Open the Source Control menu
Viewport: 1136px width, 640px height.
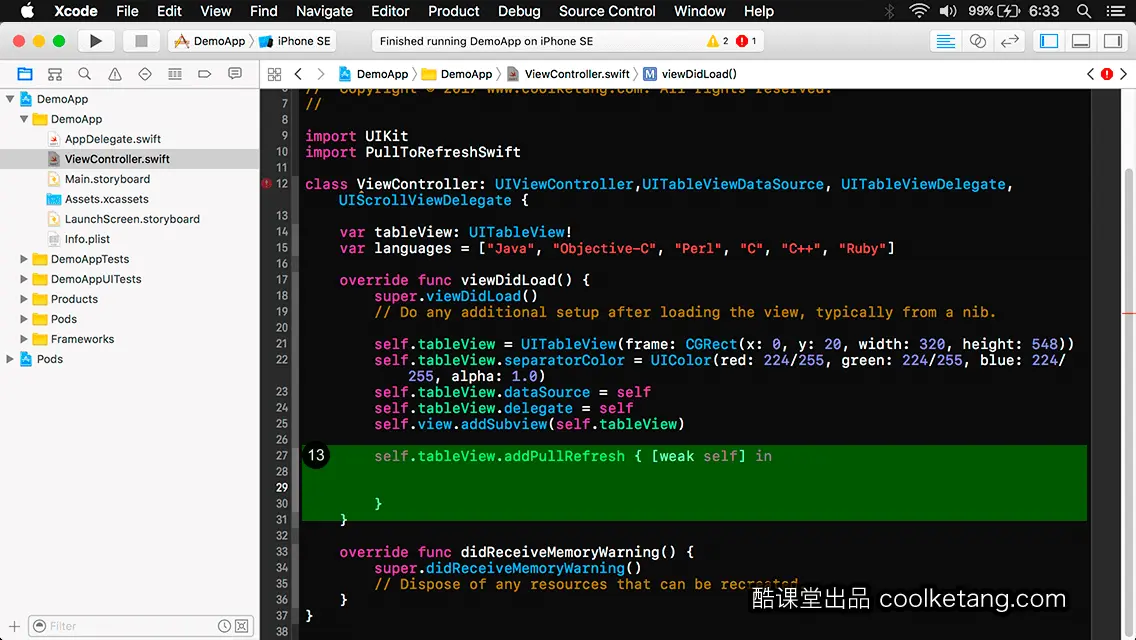(x=607, y=11)
